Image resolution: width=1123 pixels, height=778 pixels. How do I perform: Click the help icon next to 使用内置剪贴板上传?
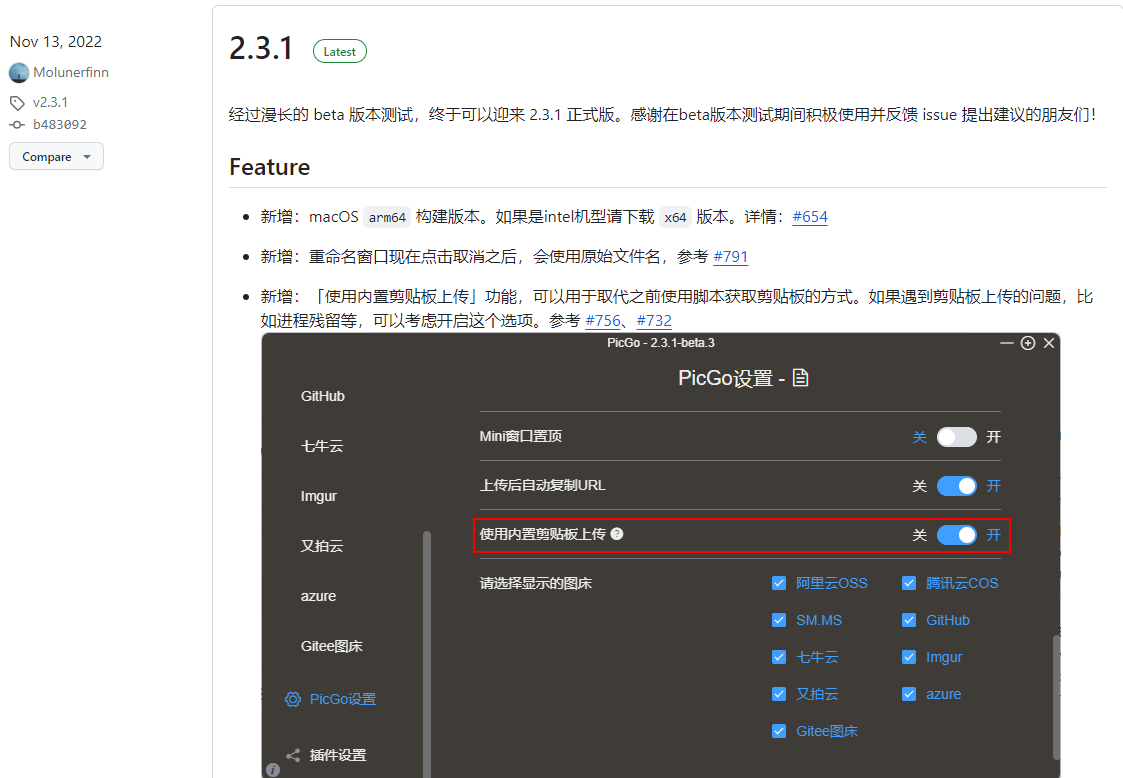(617, 534)
